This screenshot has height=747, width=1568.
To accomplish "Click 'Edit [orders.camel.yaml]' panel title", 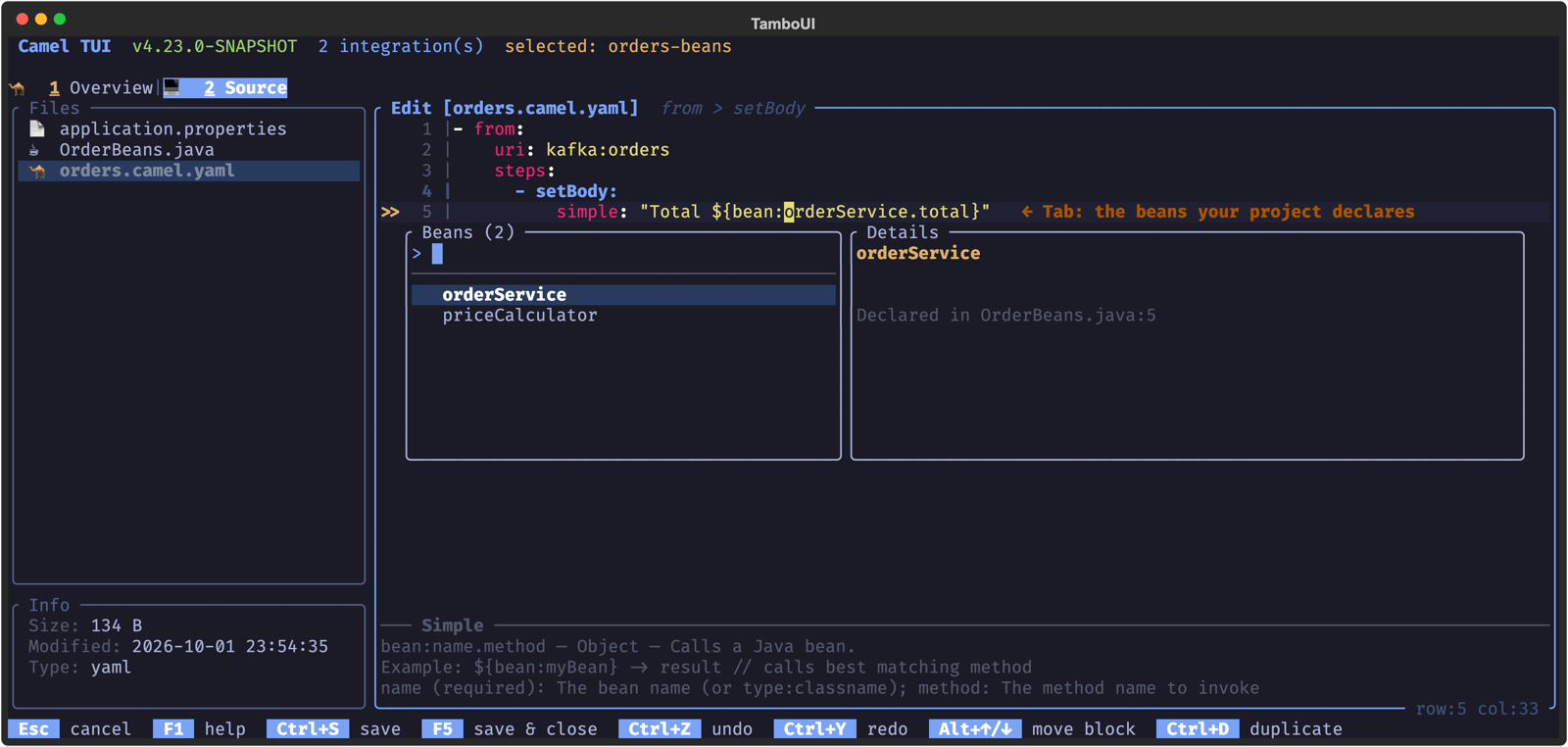I will click(x=514, y=109).
